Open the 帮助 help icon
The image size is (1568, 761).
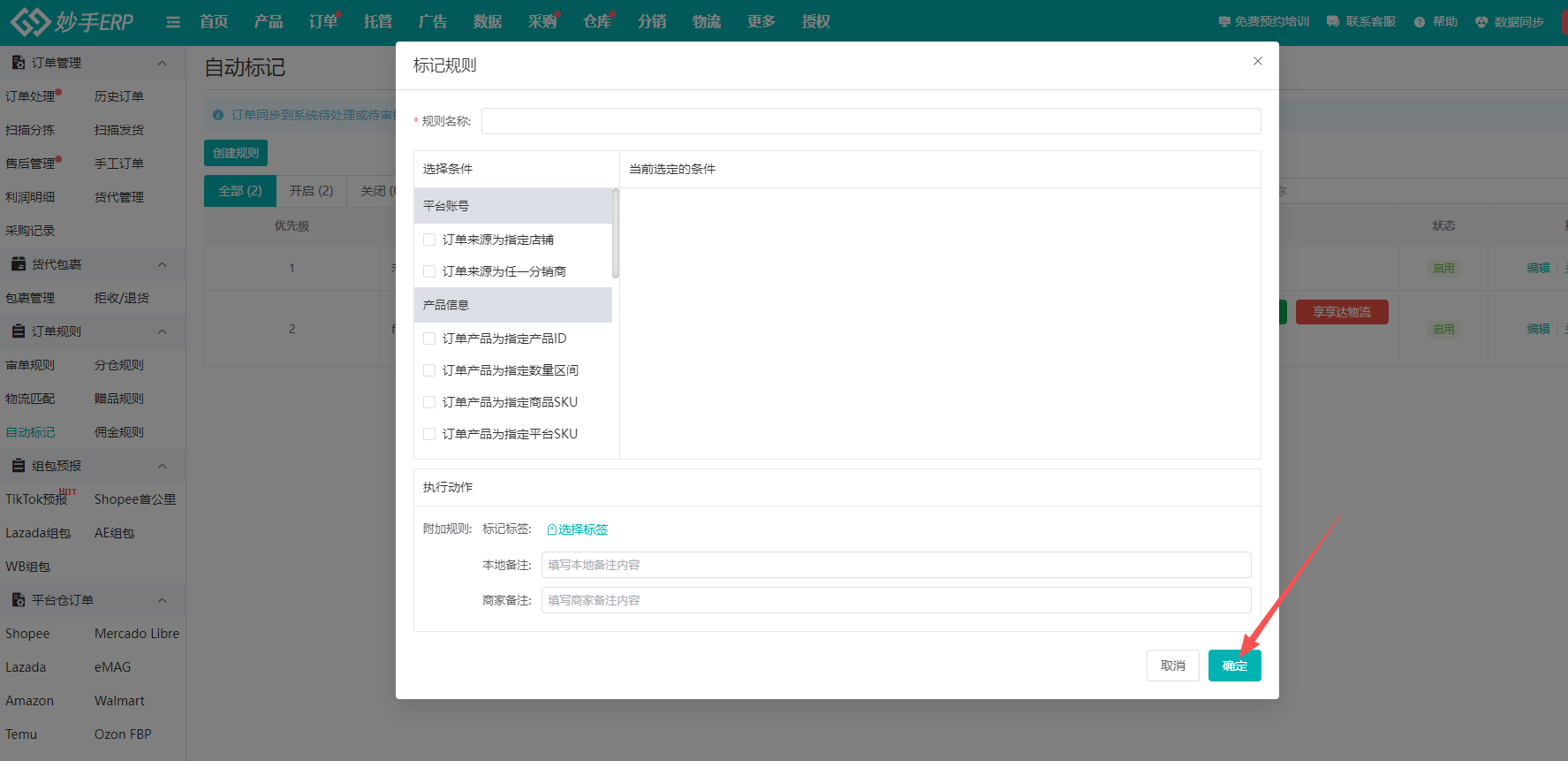(x=1419, y=22)
